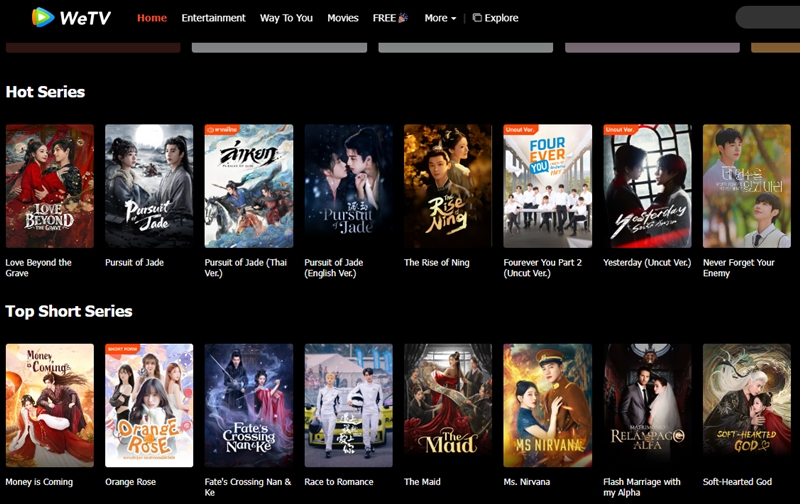
Task: Click the title 'Fourever You Part 2 (Uncut Ver.)'
Action: [543, 268]
